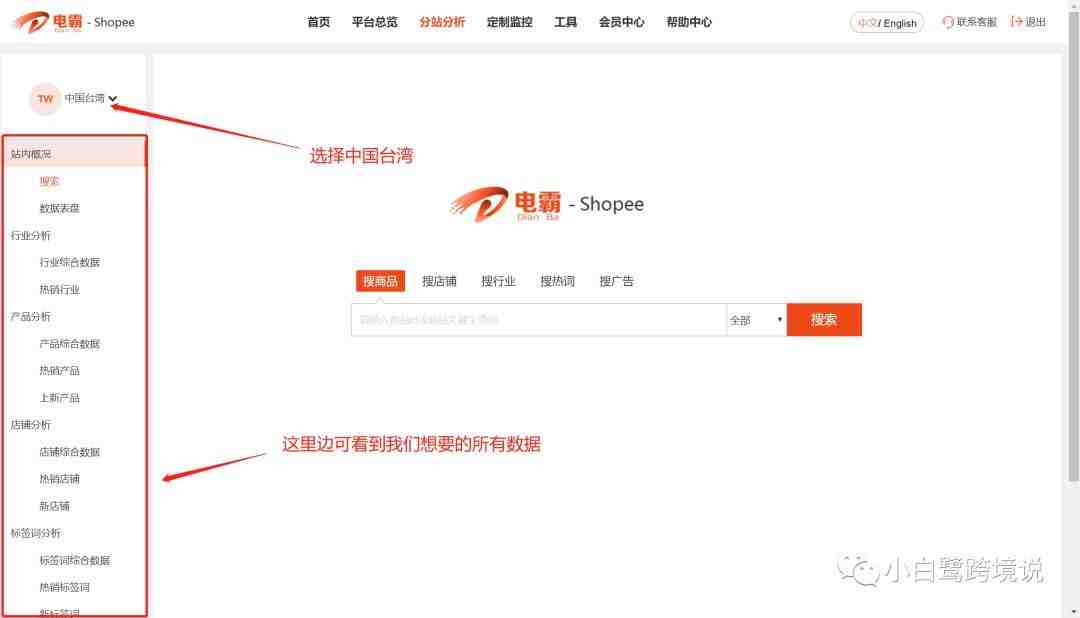Open the 全部 category dropdown
This screenshot has width=1080, height=618.
(x=756, y=320)
